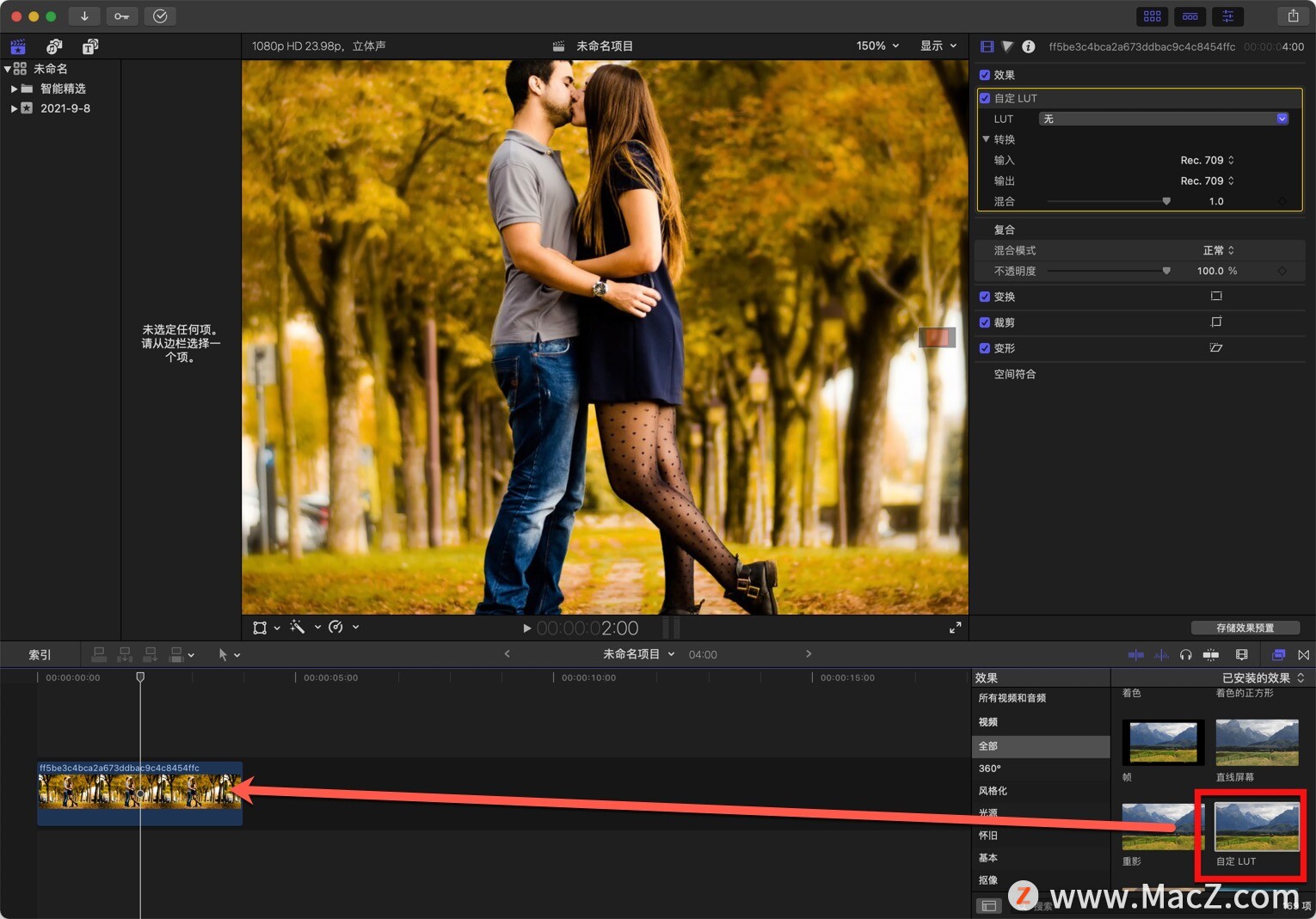Collapse the 转换 section triangle

point(986,138)
